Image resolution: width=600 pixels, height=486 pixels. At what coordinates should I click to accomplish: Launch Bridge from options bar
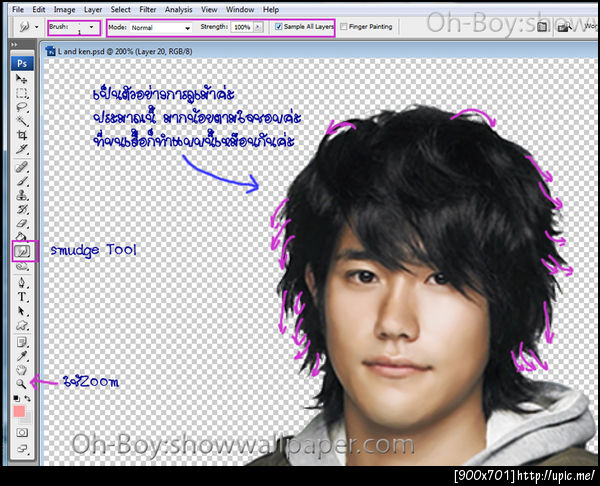(x=564, y=27)
